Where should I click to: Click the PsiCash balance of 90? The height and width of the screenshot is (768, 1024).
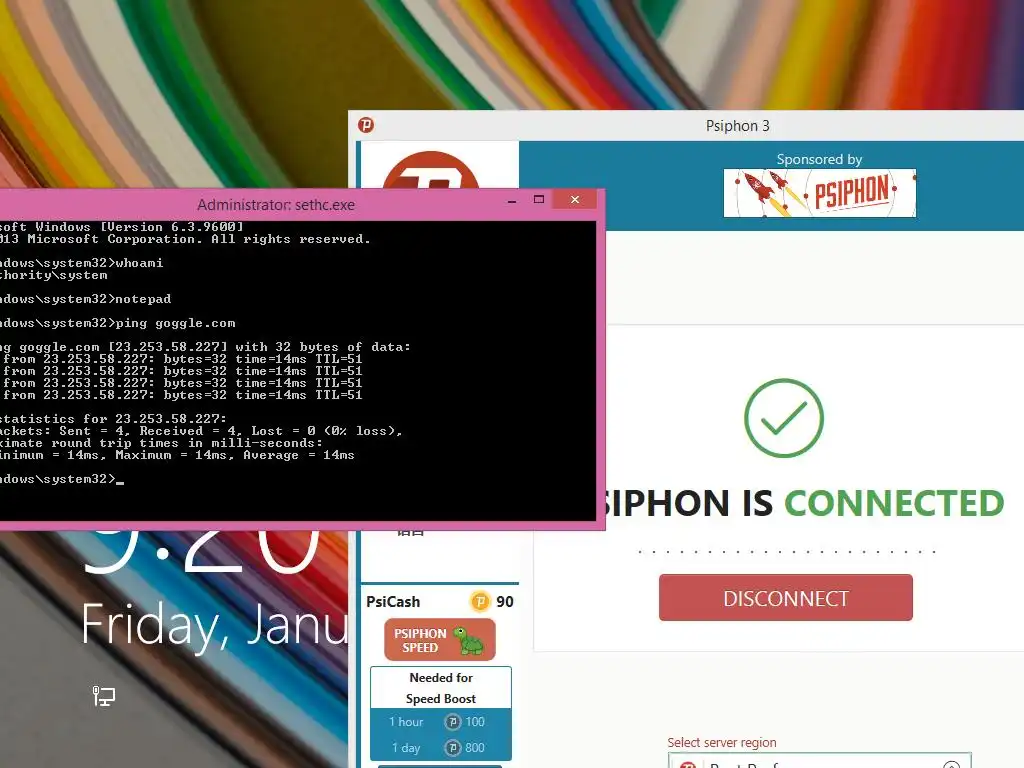click(x=505, y=601)
